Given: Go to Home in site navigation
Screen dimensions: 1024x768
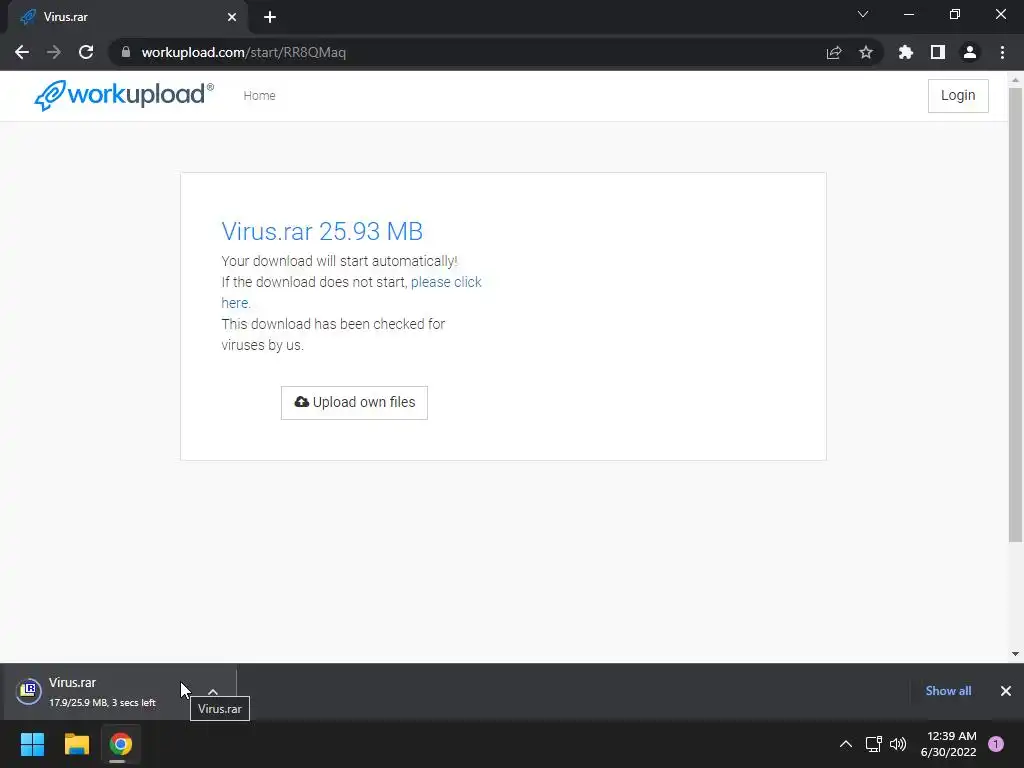Looking at the screenshot, I should (259, 95).
